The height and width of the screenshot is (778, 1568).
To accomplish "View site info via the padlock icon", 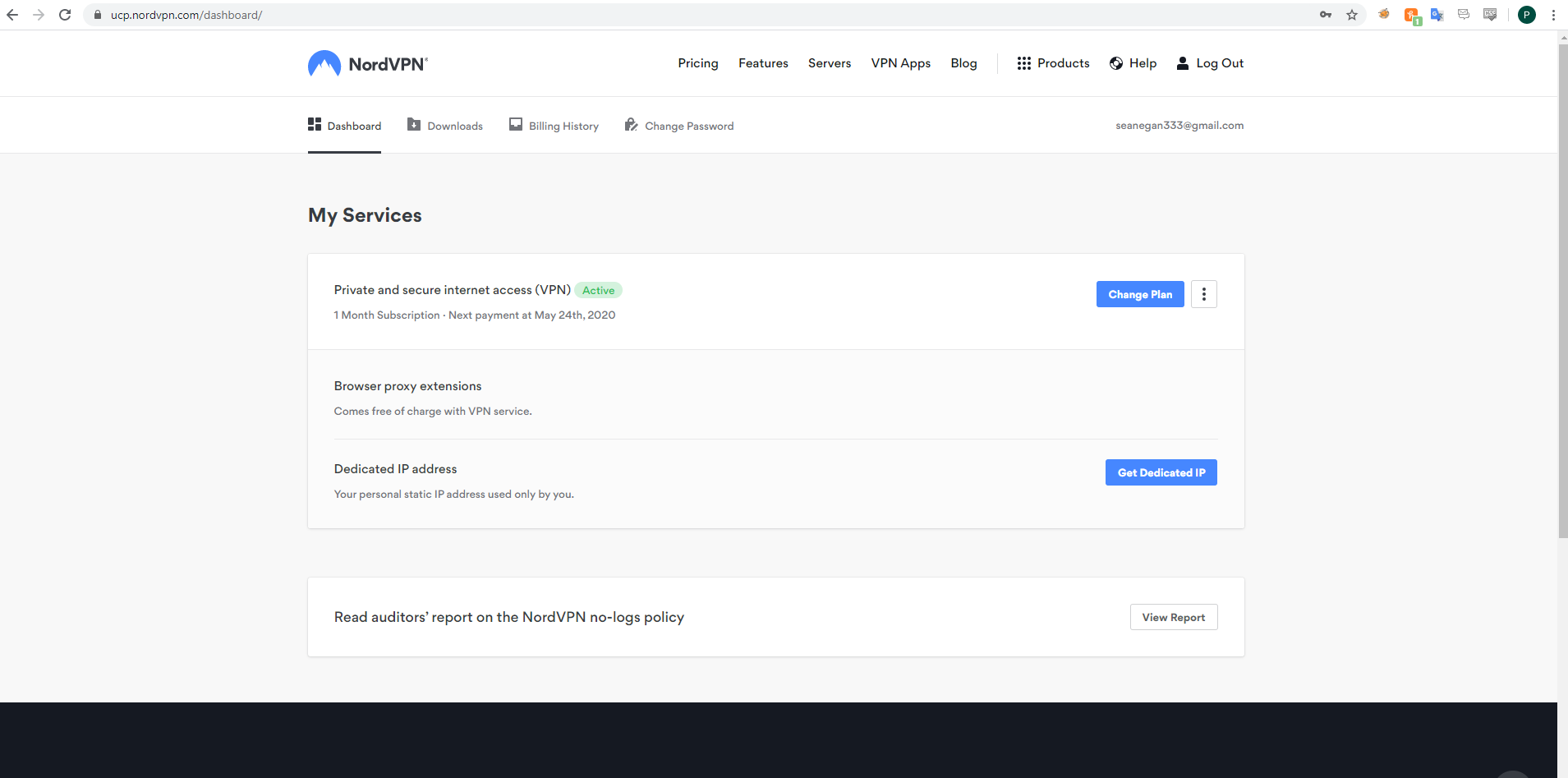I will [x=97, y=15].
